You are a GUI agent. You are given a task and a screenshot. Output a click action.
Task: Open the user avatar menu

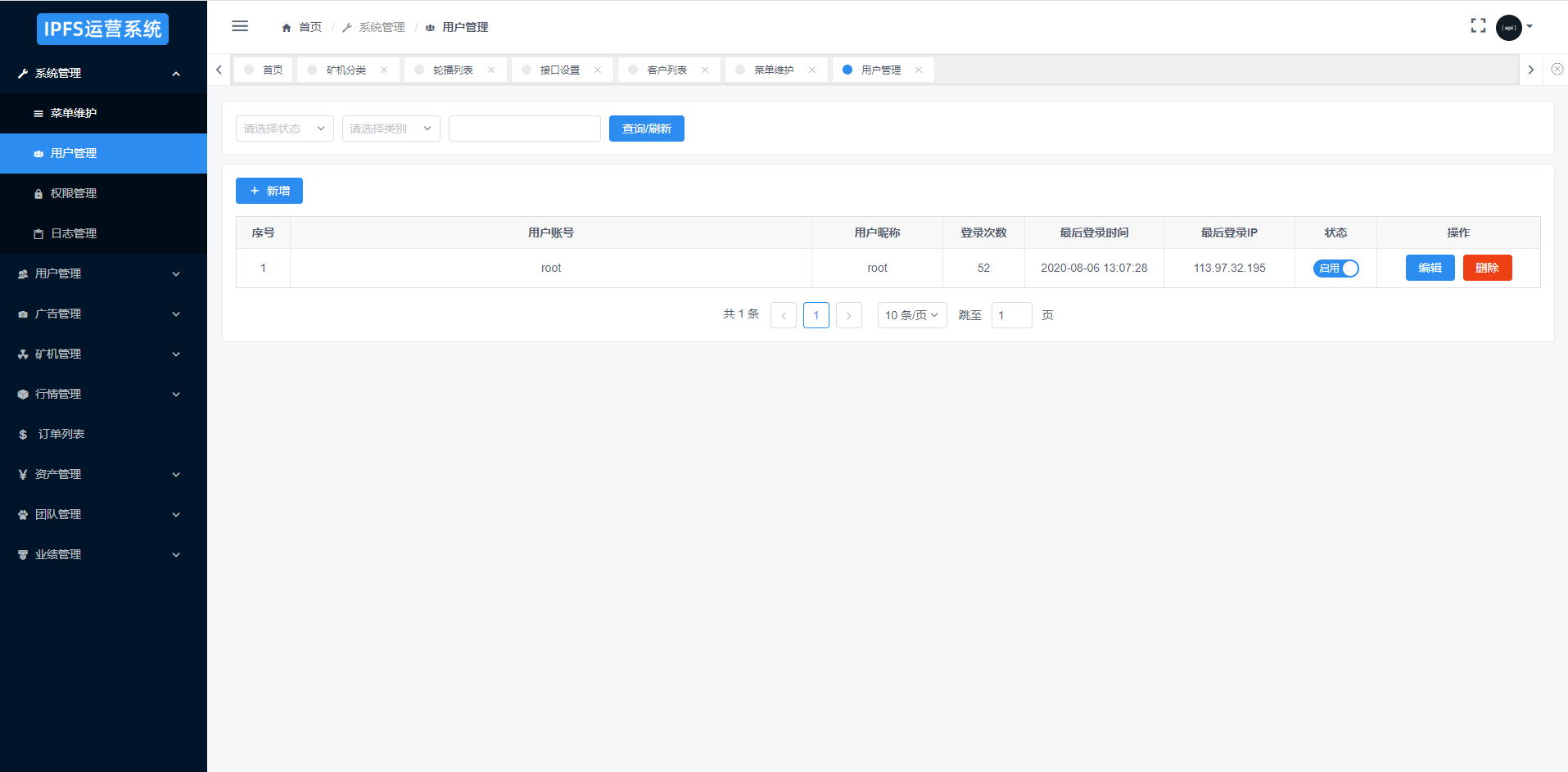tap(1509, 27)
